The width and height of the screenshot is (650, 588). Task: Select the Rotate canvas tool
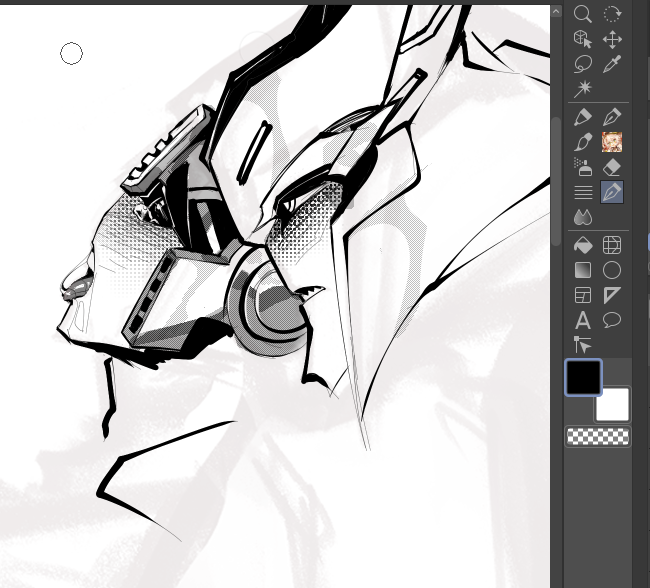612,14
